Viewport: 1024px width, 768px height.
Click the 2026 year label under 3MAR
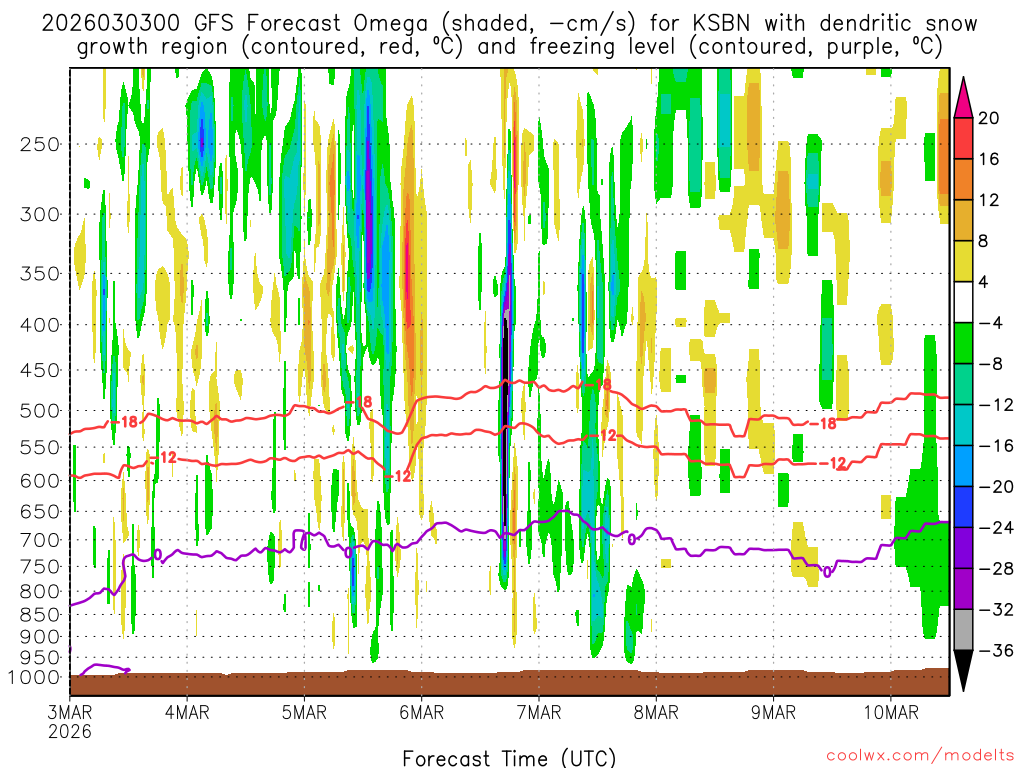[x=70, y=731]
